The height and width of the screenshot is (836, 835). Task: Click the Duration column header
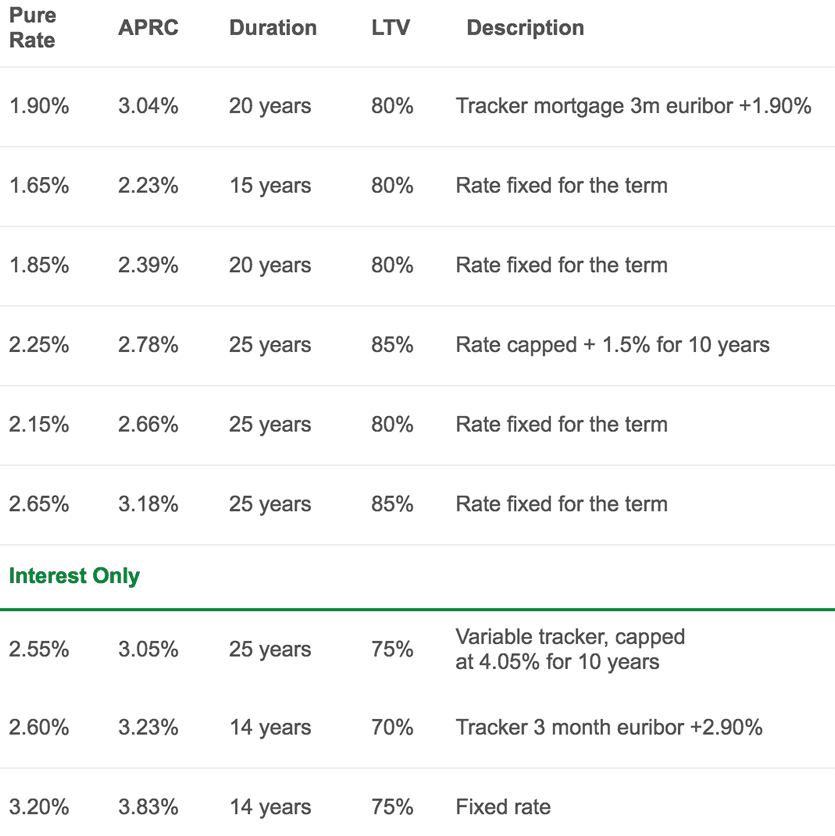275,28
